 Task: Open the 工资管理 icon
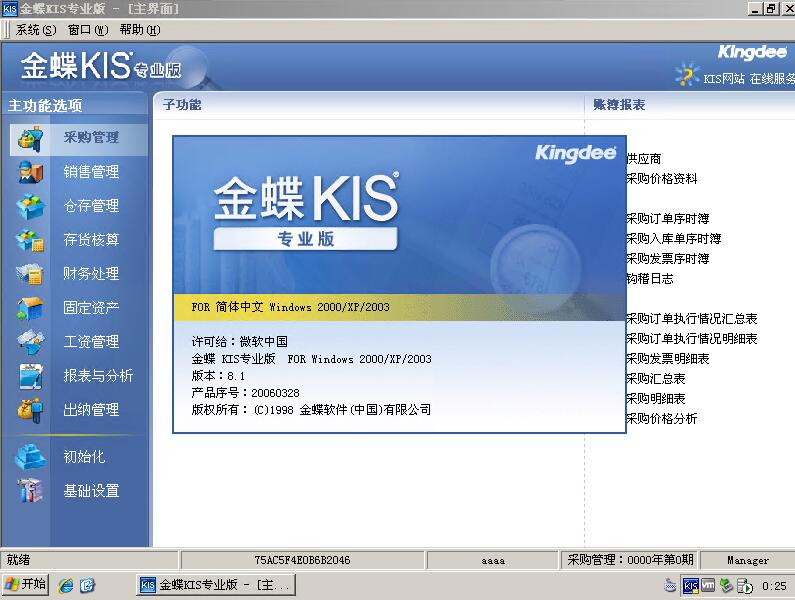tap(30, 342)
